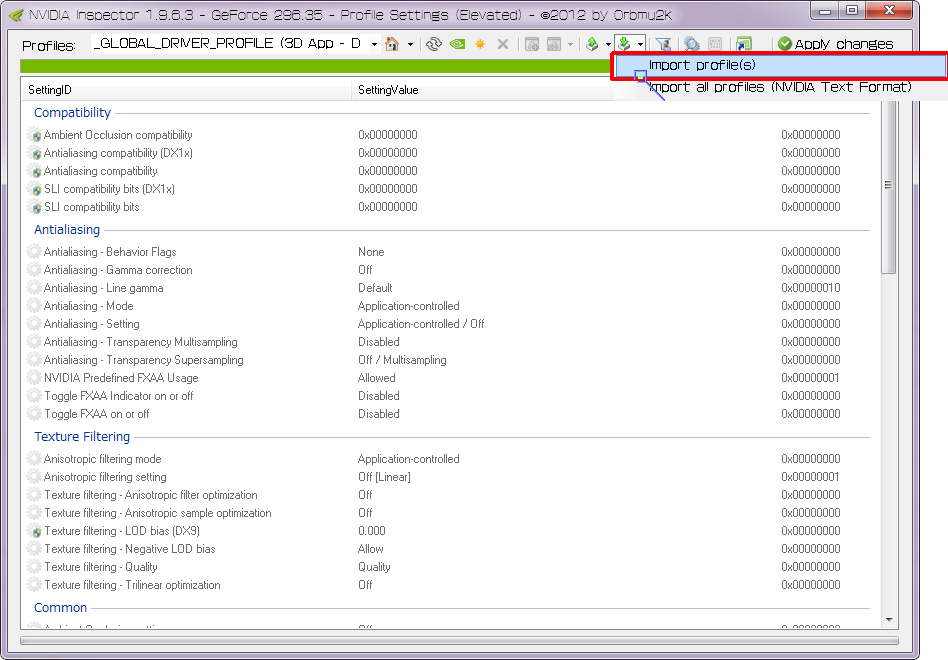This screenshot has height=660, width=948.
Task: Click the Compatibility group header
Action: (x=73, y=112)
